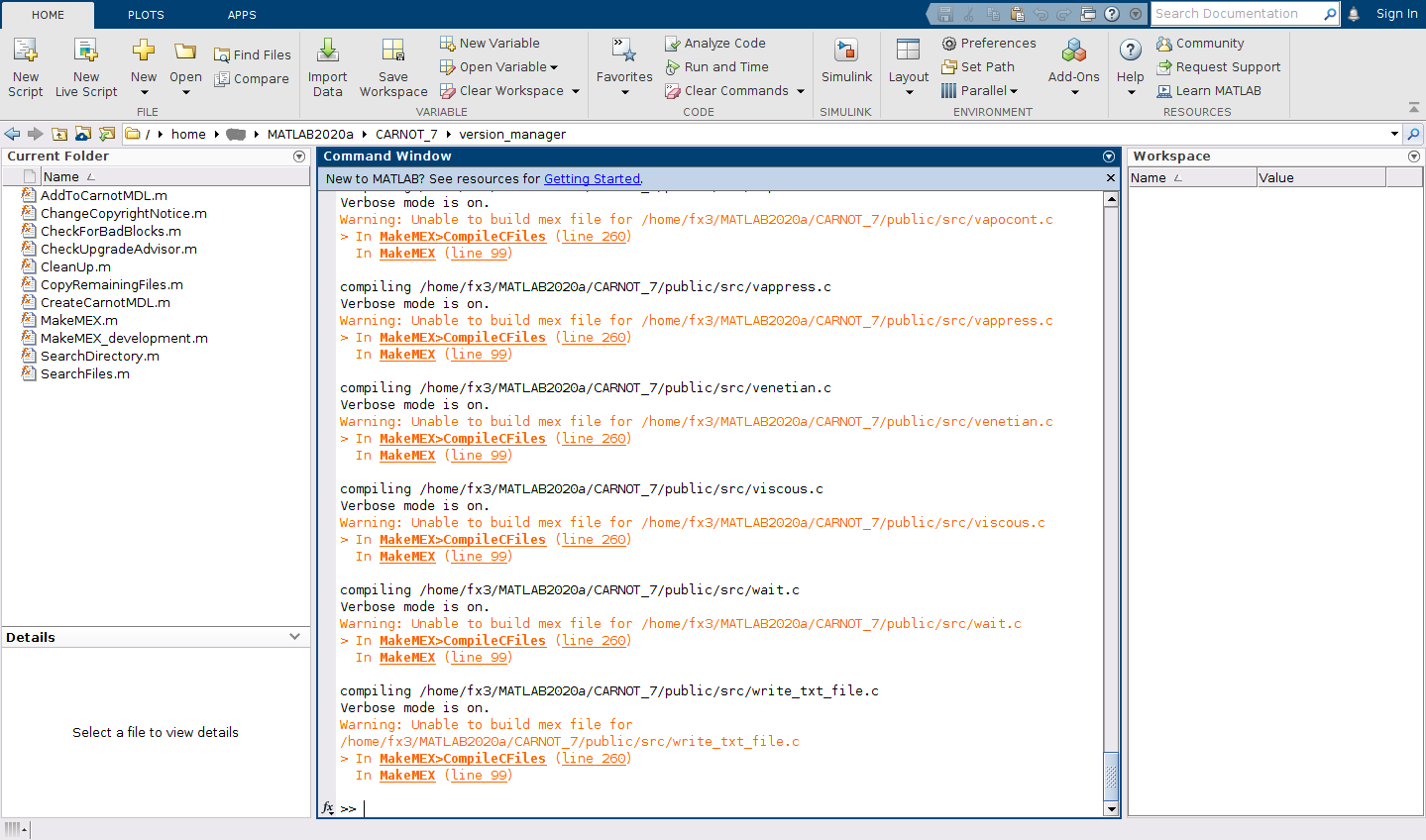
Task: Click the Search Documentation field
Action: [x=1236, y=14]
